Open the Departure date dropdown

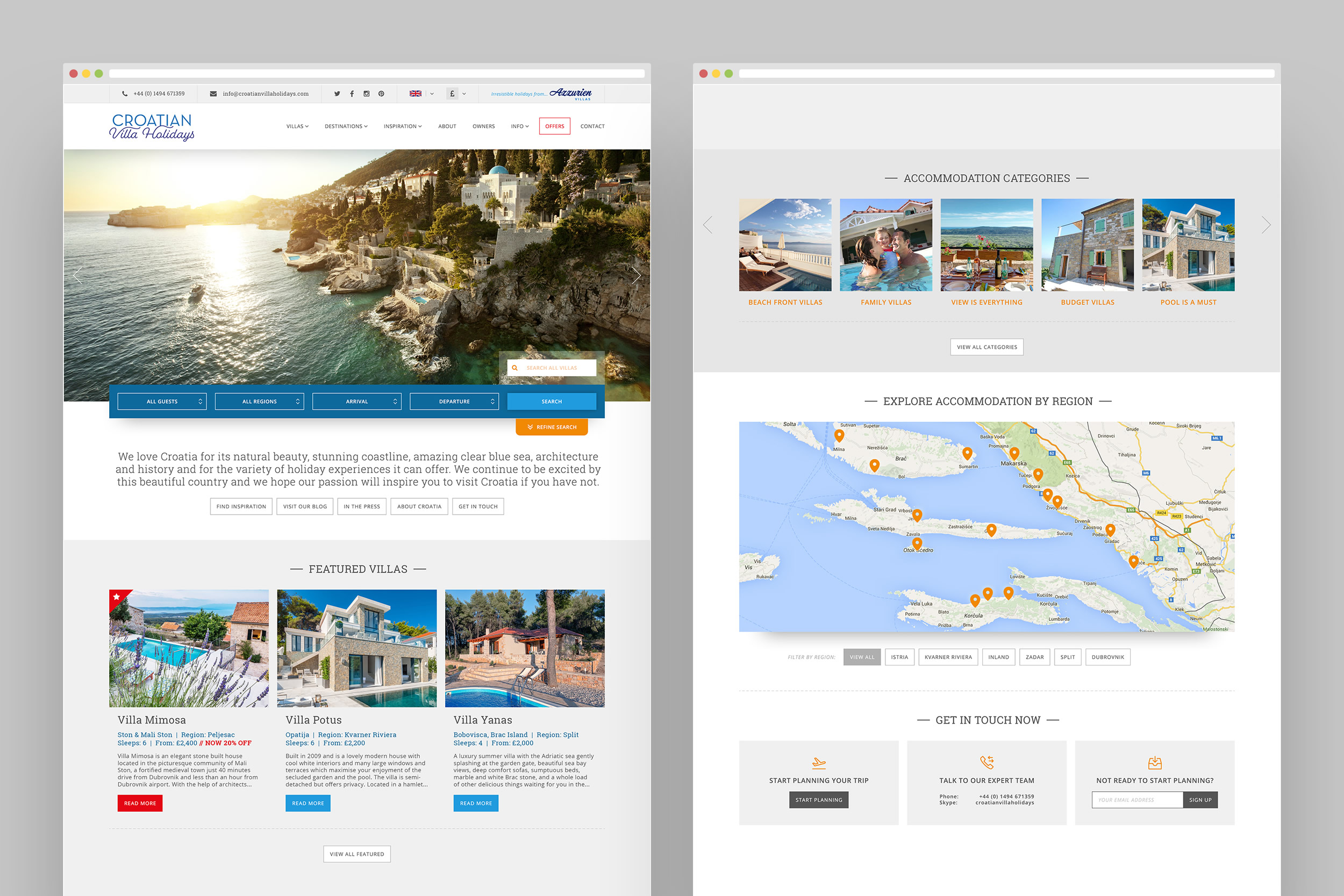point(454,402)
